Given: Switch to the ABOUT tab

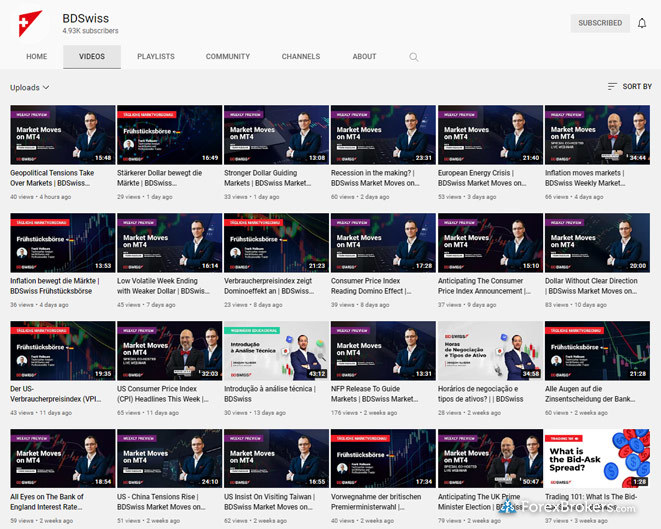Looking at the screenshot, I should 364,56.
